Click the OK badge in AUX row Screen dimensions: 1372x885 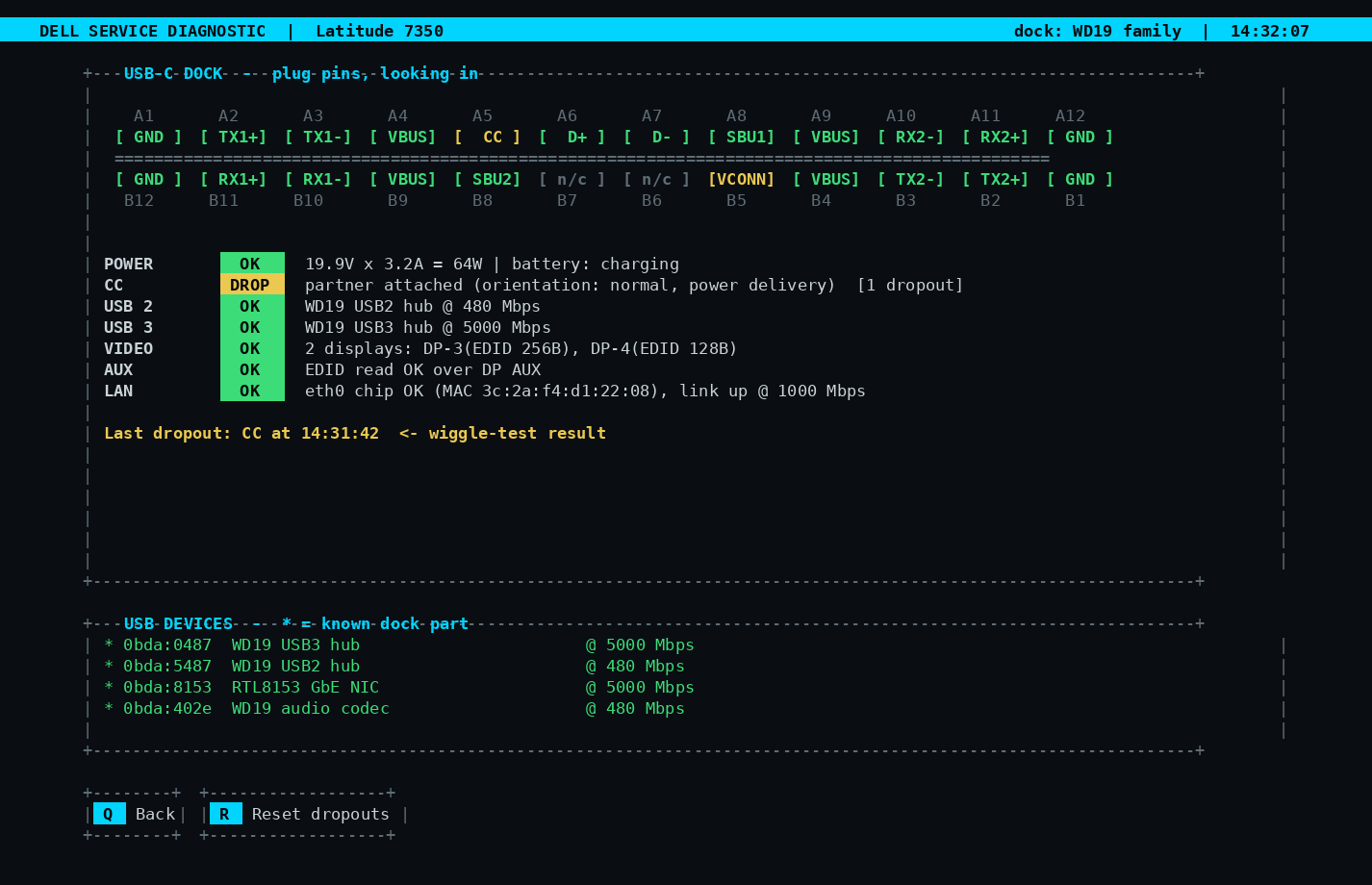pyautogui.click(x=252, y=369)
